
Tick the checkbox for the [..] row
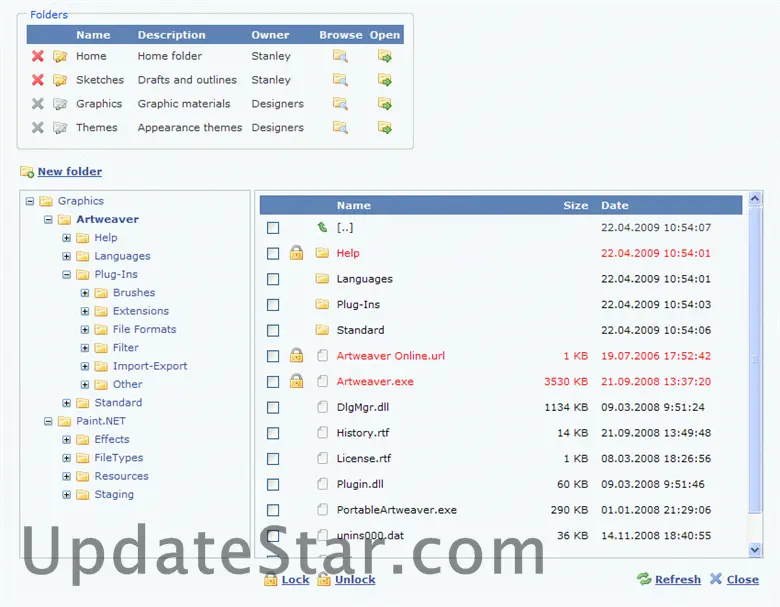click(x=273, y=228)
